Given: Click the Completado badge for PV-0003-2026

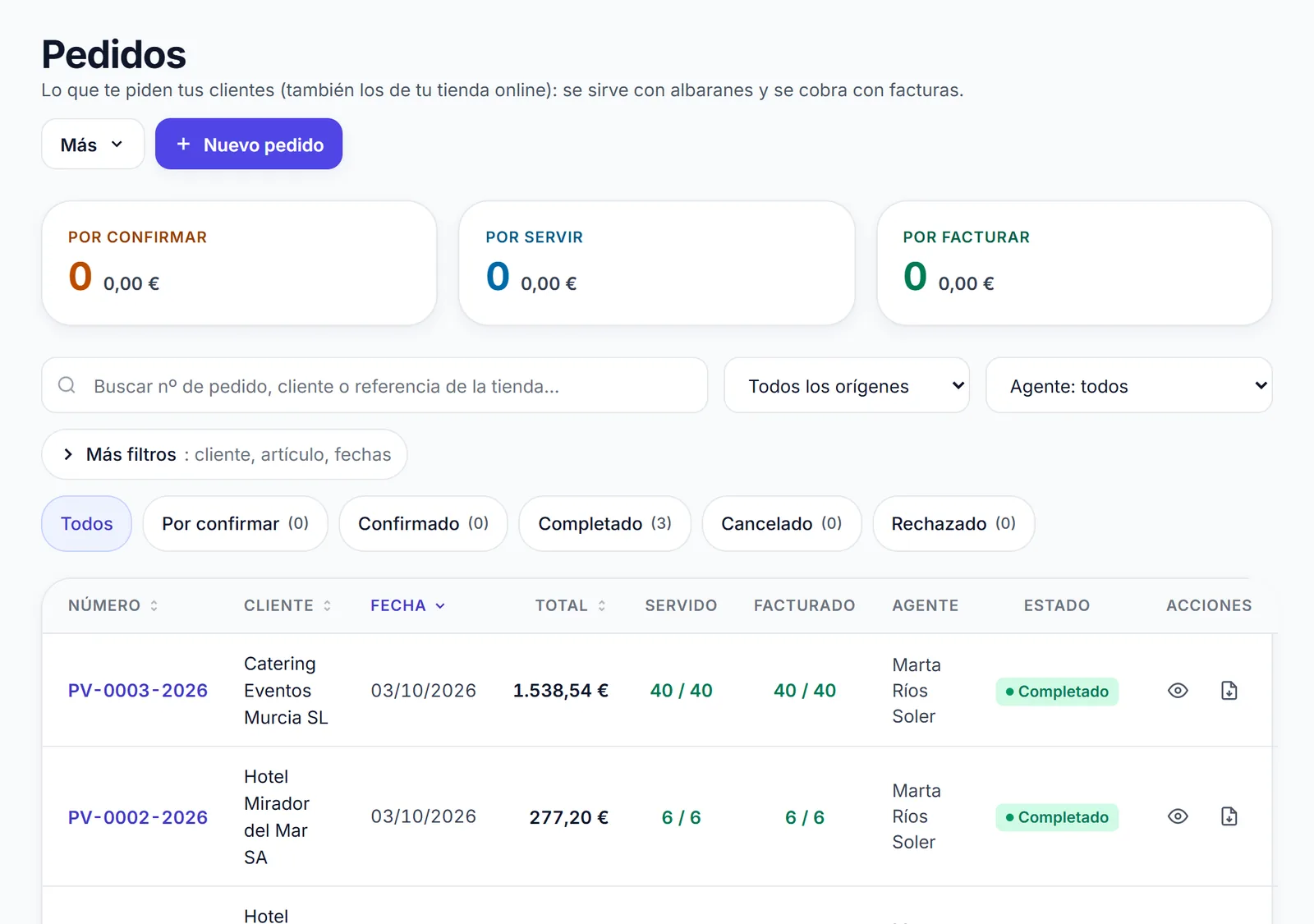Looking at the screenshot, I should click(x=1057, y=692).
